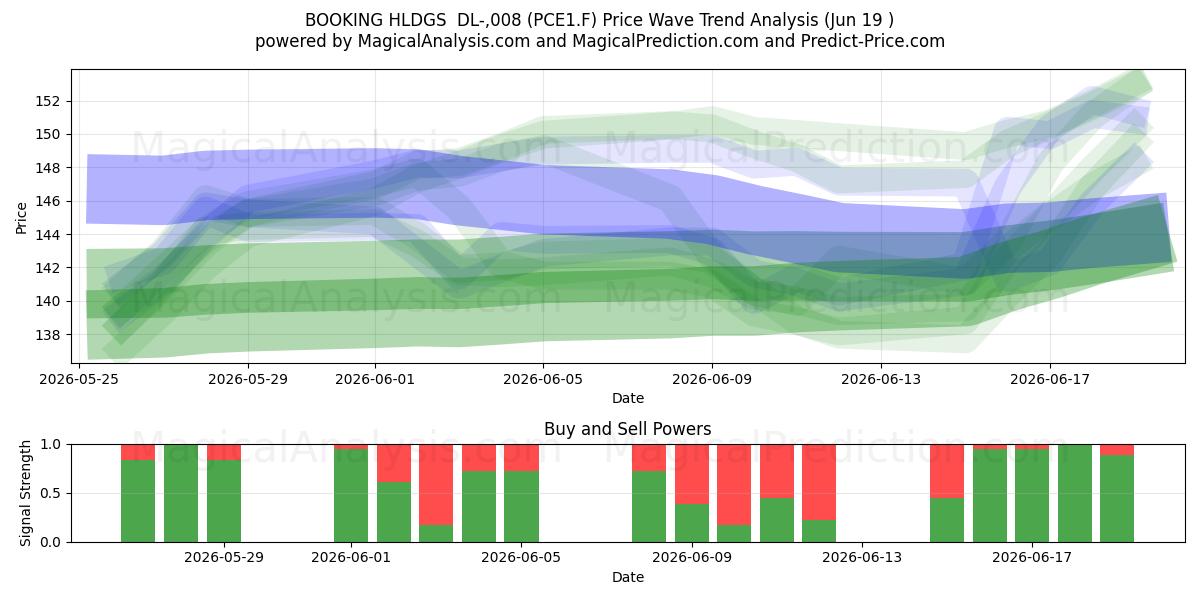
Task: Click the 138 price tick label
Action: pyautogui.click(x=49, y=335)
